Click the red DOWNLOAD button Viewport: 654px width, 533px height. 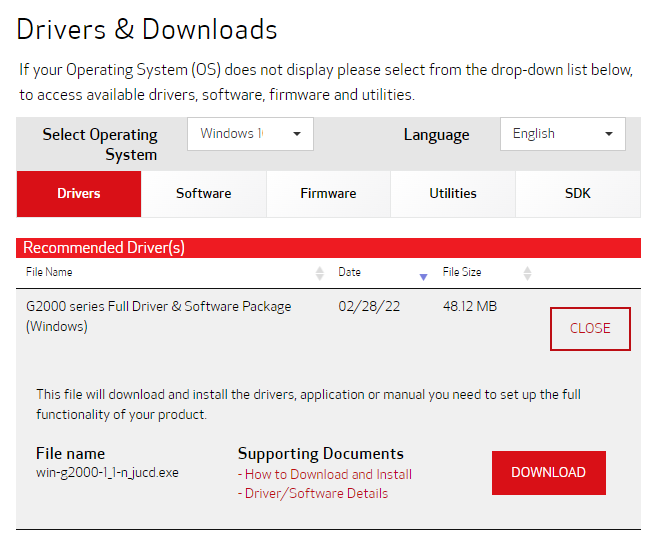(x=548, y=473)
